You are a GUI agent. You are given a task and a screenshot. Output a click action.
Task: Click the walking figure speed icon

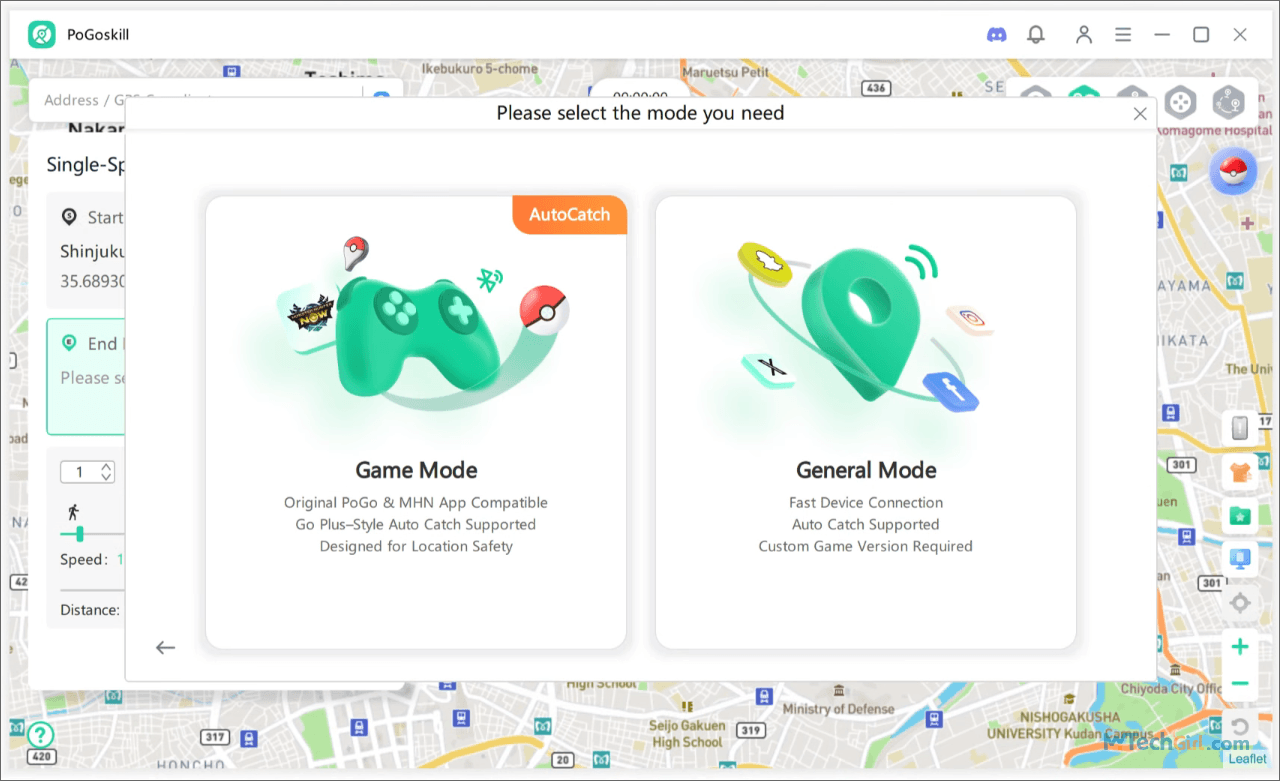pos(73,511)
